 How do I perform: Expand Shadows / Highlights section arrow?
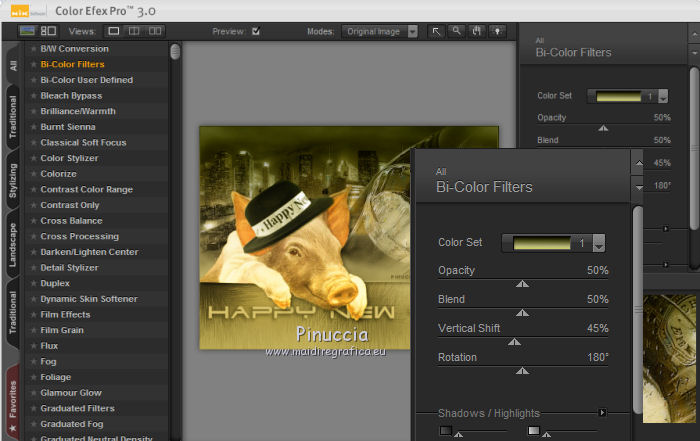coord(602,412)
